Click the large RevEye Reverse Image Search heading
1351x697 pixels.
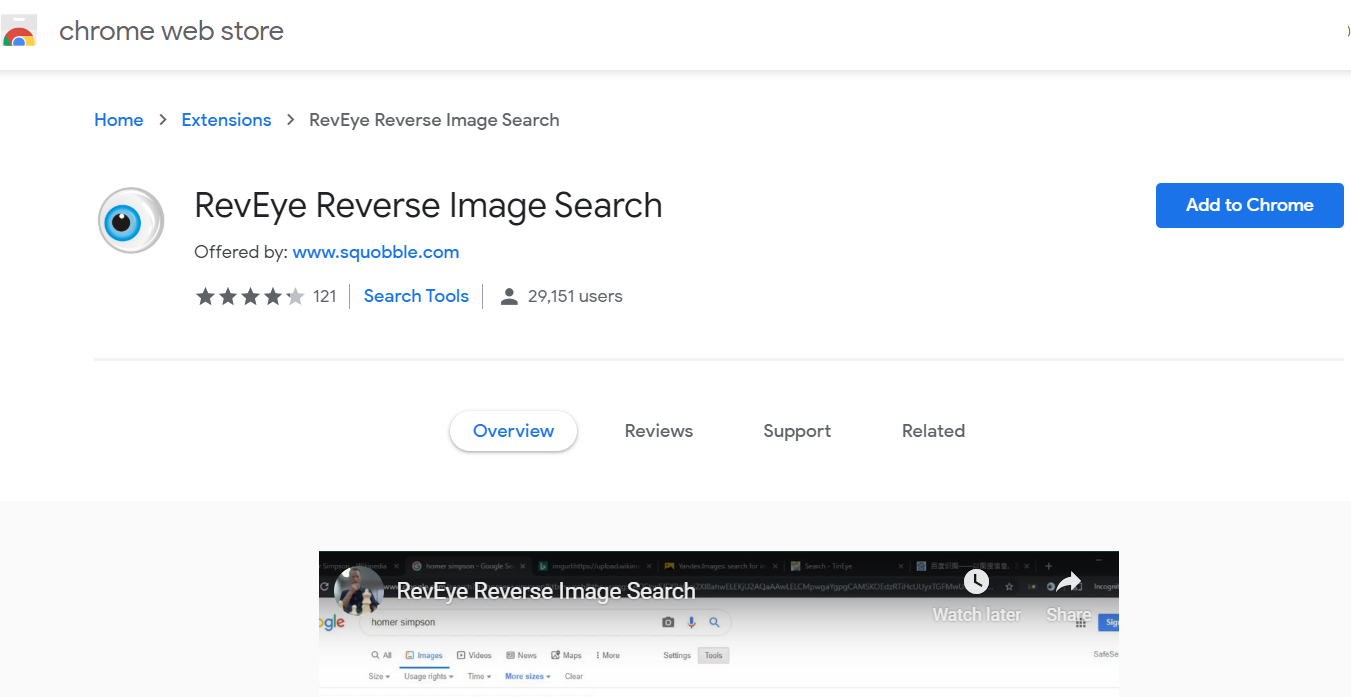[428, 205]
